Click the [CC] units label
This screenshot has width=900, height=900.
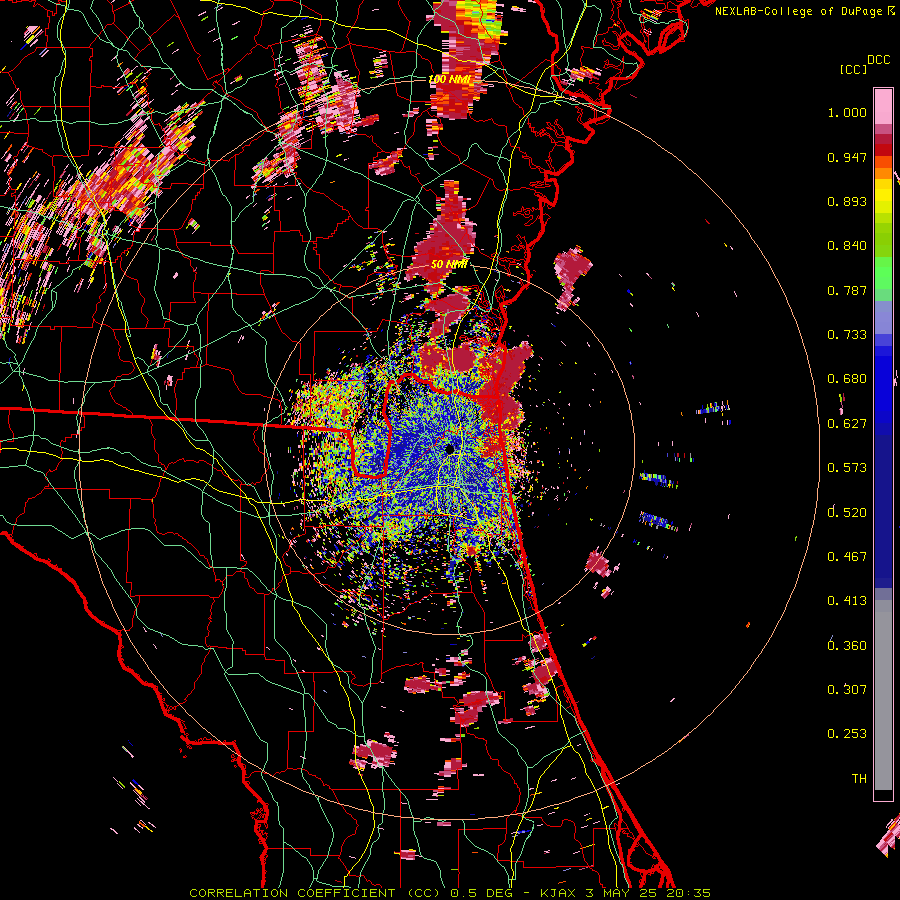coord(854,69)
